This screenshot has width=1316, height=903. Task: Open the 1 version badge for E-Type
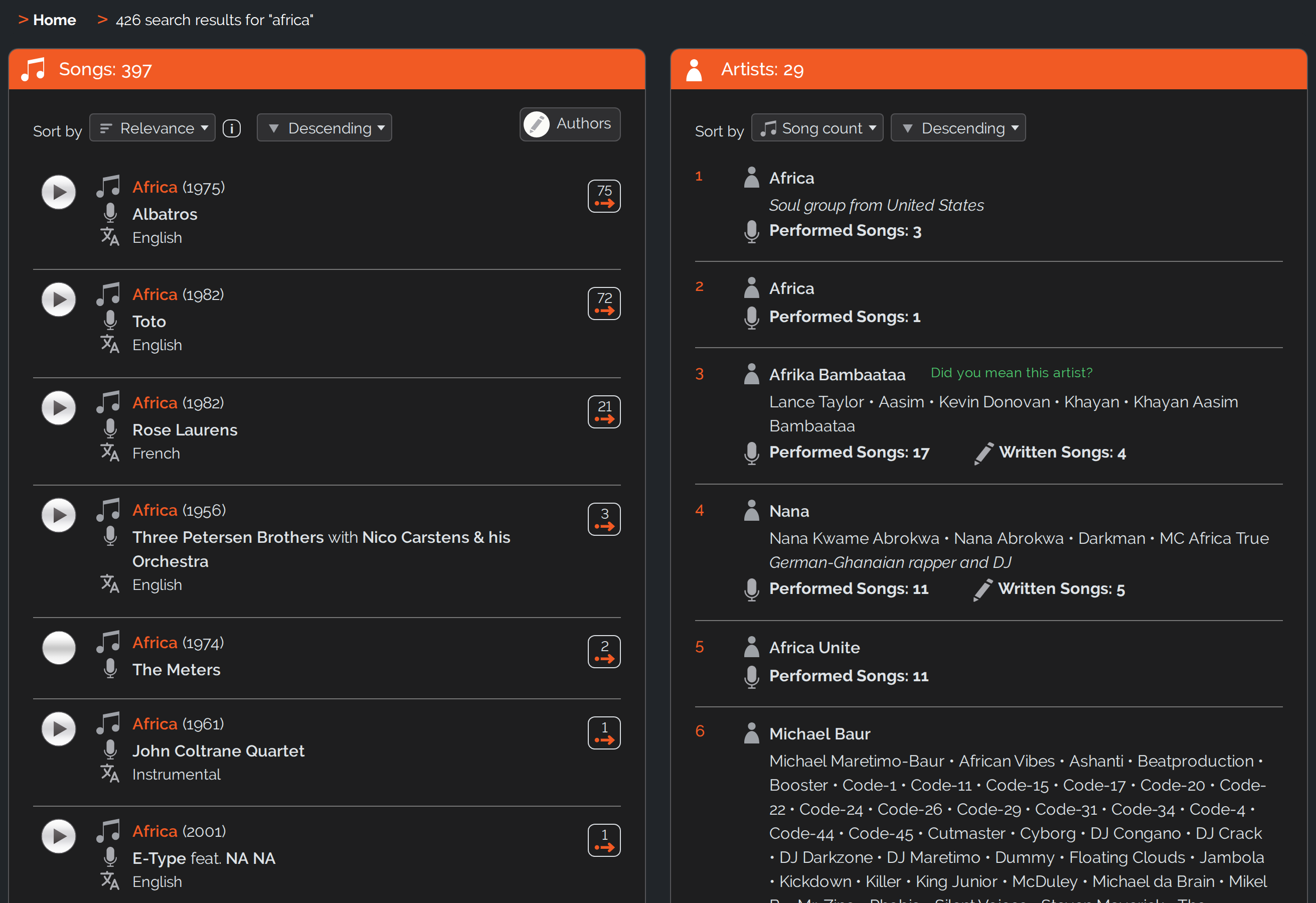click(604, 840)
